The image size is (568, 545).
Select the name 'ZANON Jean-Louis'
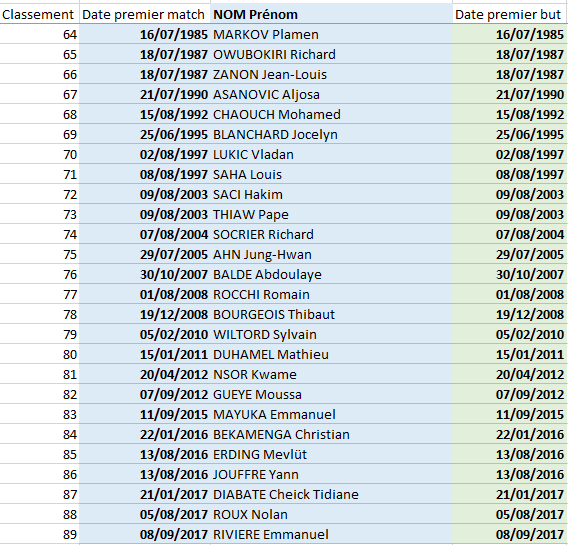point(270,74)
